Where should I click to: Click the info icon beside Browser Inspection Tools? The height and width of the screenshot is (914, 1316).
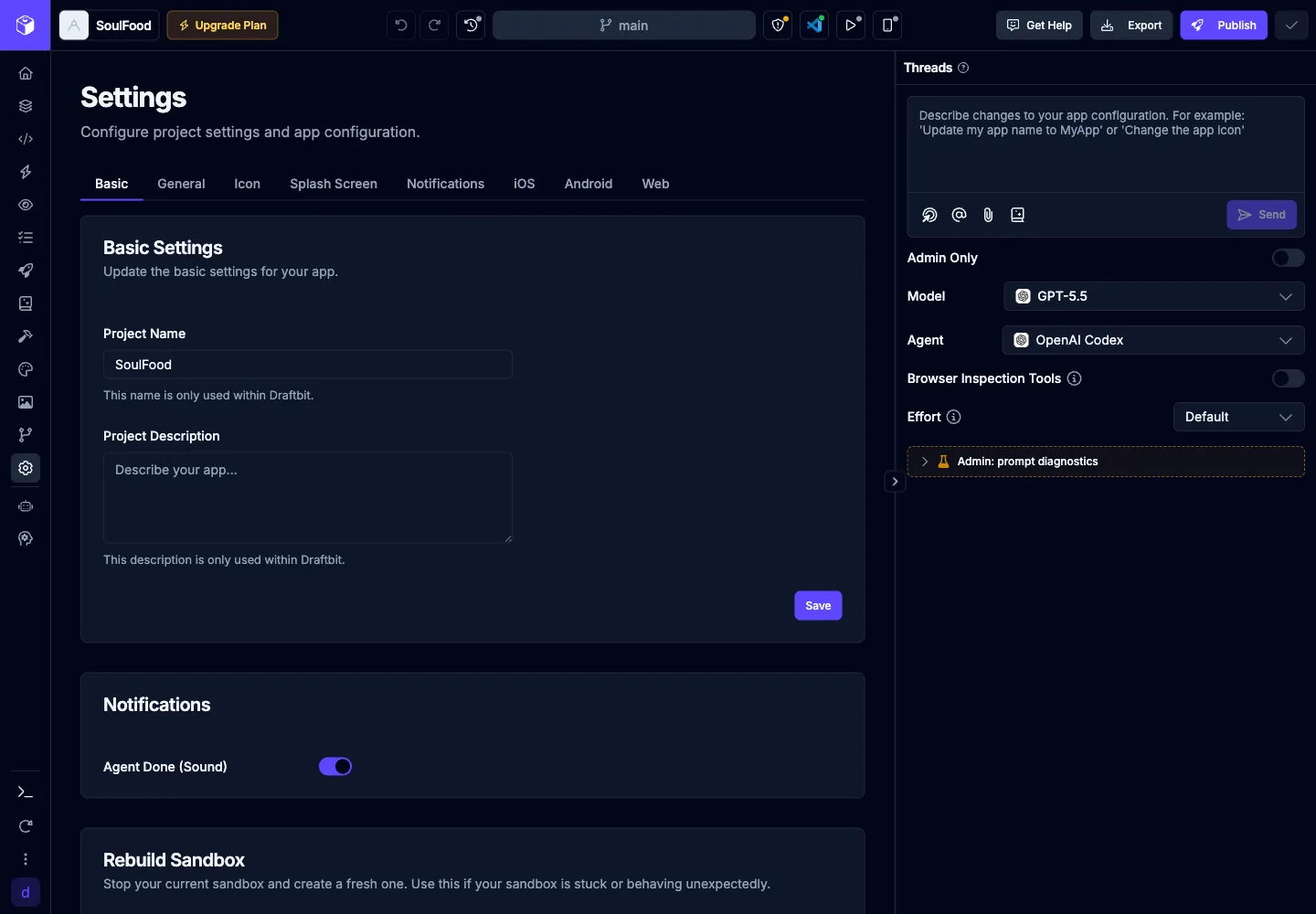click(1075, 378)
